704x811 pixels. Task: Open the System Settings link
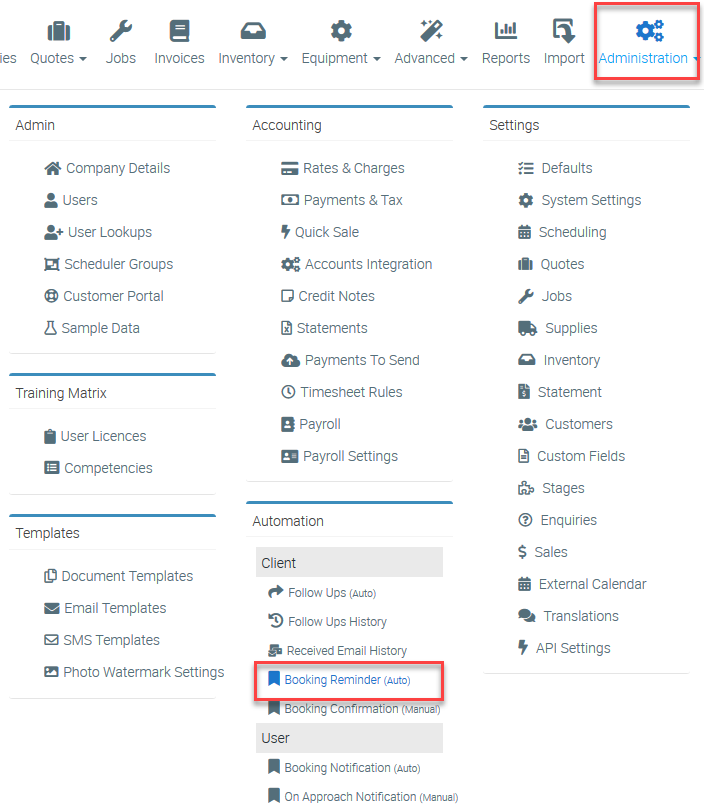click(591, 200)
